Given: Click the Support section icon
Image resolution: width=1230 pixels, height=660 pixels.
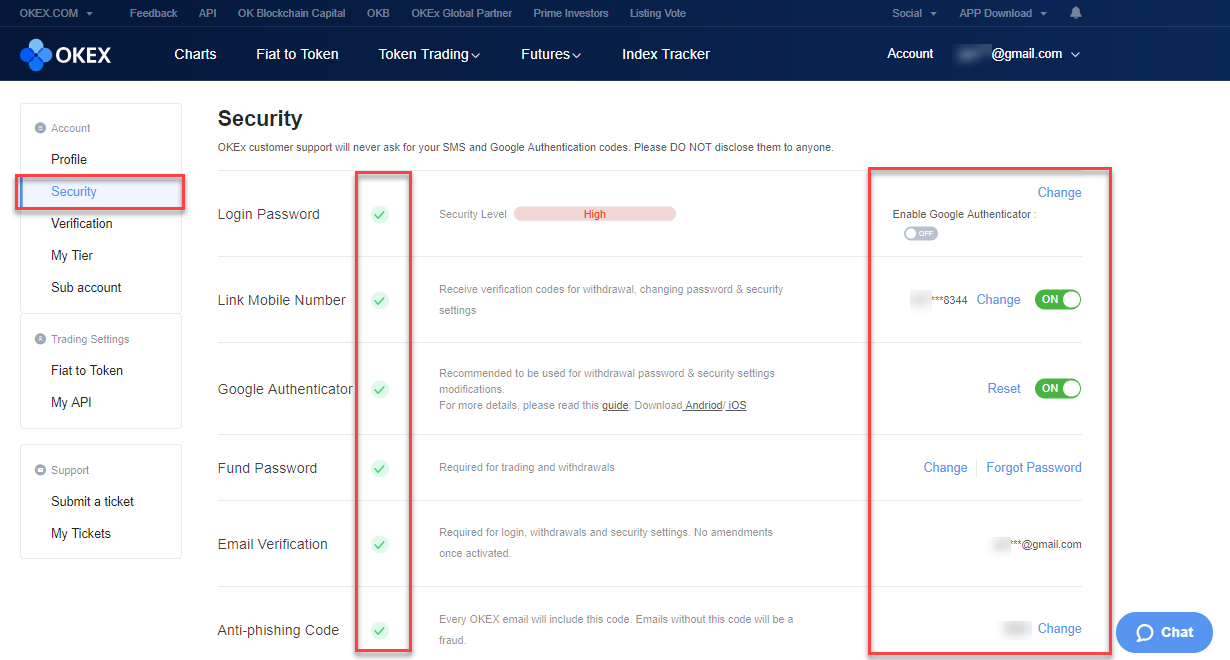Looking at the screenshot, I should 40,470.
